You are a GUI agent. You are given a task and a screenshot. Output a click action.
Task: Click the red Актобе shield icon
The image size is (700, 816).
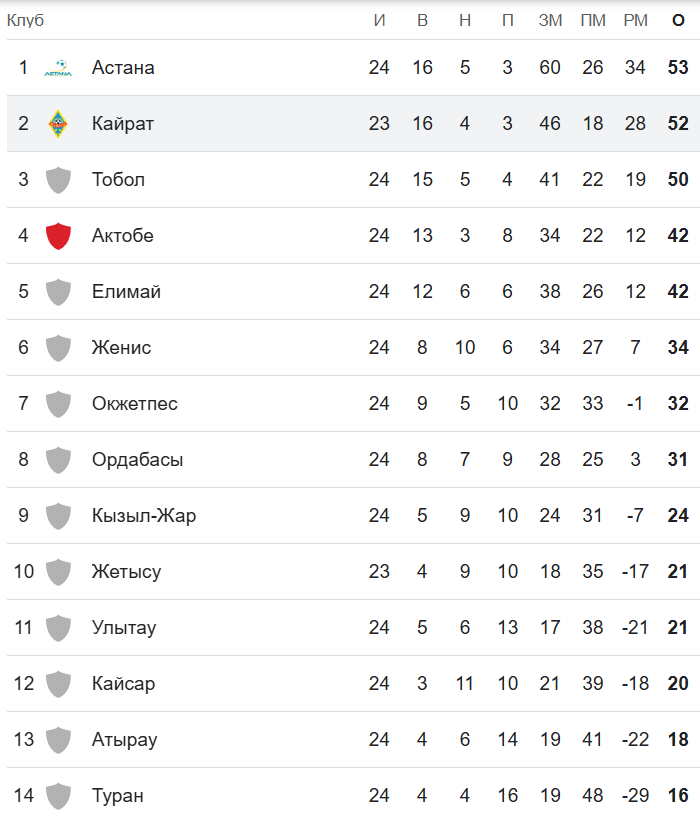point(58,236)
